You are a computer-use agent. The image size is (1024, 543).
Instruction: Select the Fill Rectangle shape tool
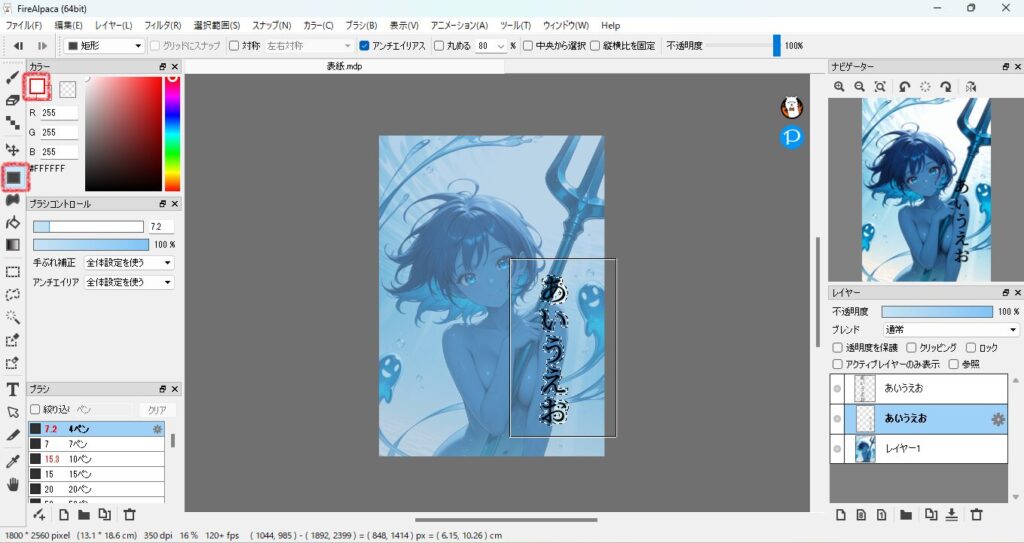point(13,177)
